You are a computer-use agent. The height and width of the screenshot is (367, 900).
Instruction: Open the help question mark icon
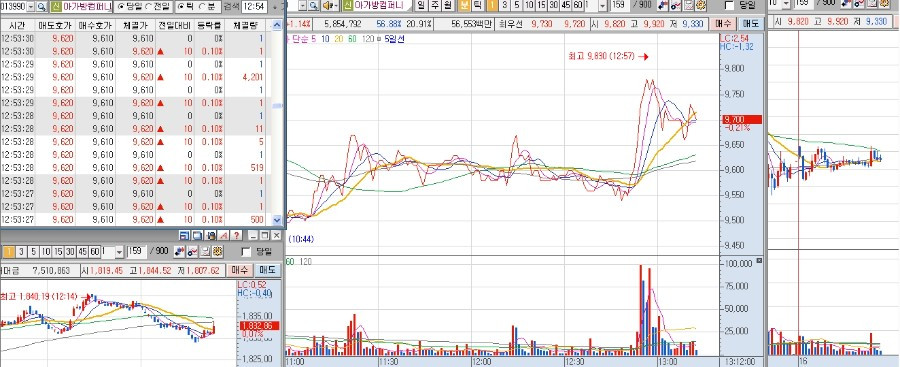pos(236,235)
